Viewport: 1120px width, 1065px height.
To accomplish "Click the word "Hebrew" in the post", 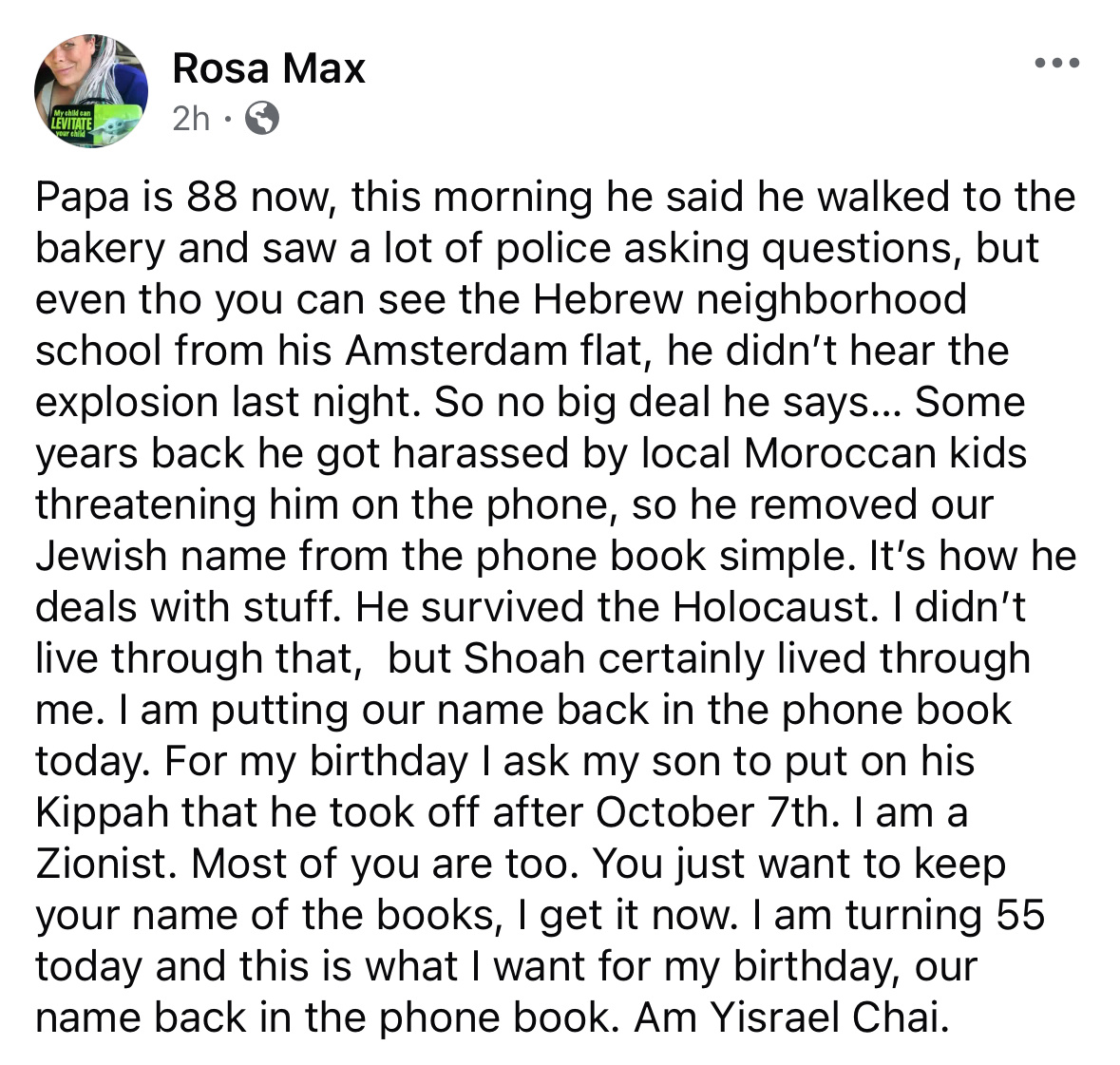I will pyautogui.click(x=607, y=299).
